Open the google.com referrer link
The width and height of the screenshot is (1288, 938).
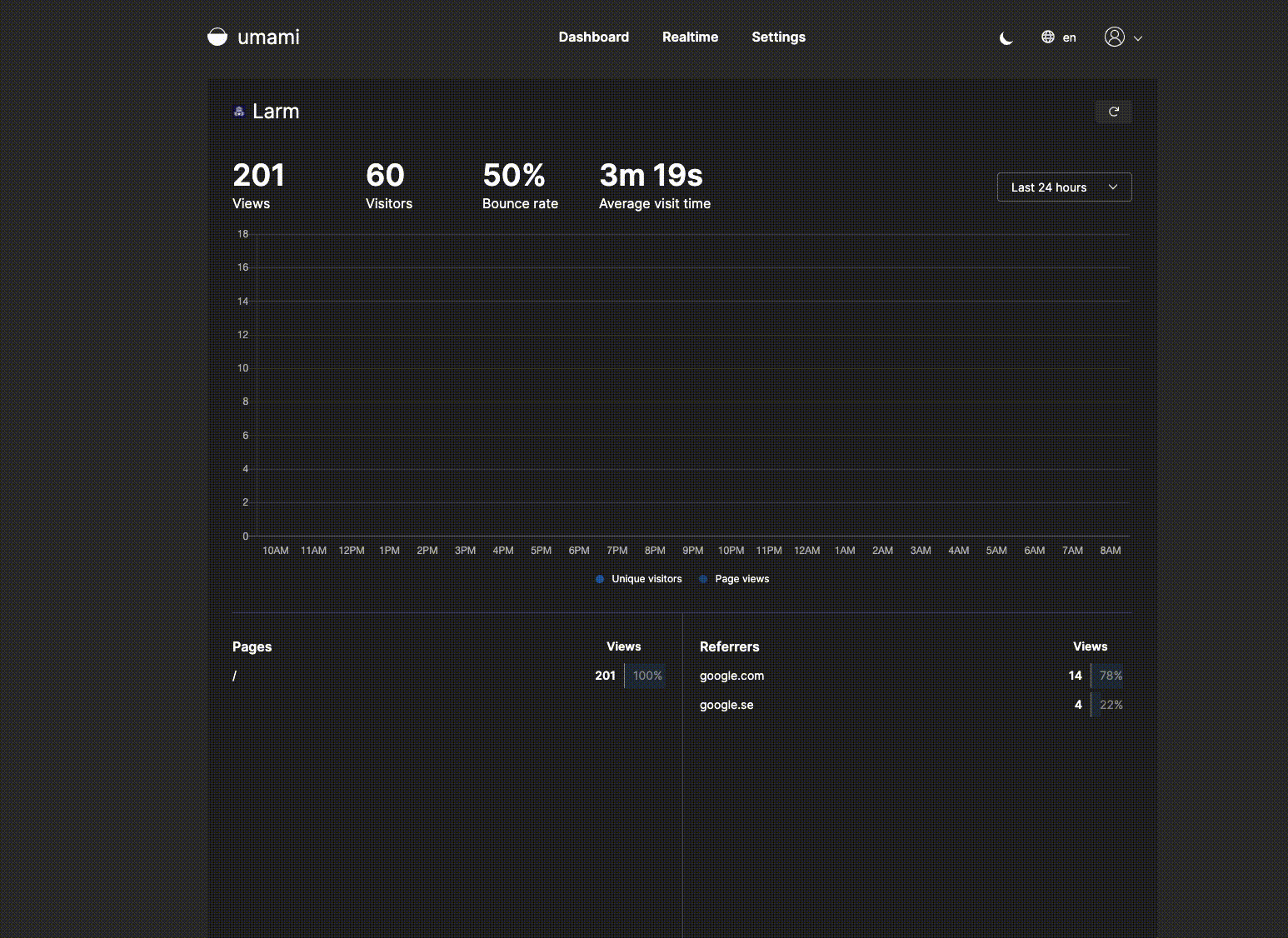(x=731, y=676)
